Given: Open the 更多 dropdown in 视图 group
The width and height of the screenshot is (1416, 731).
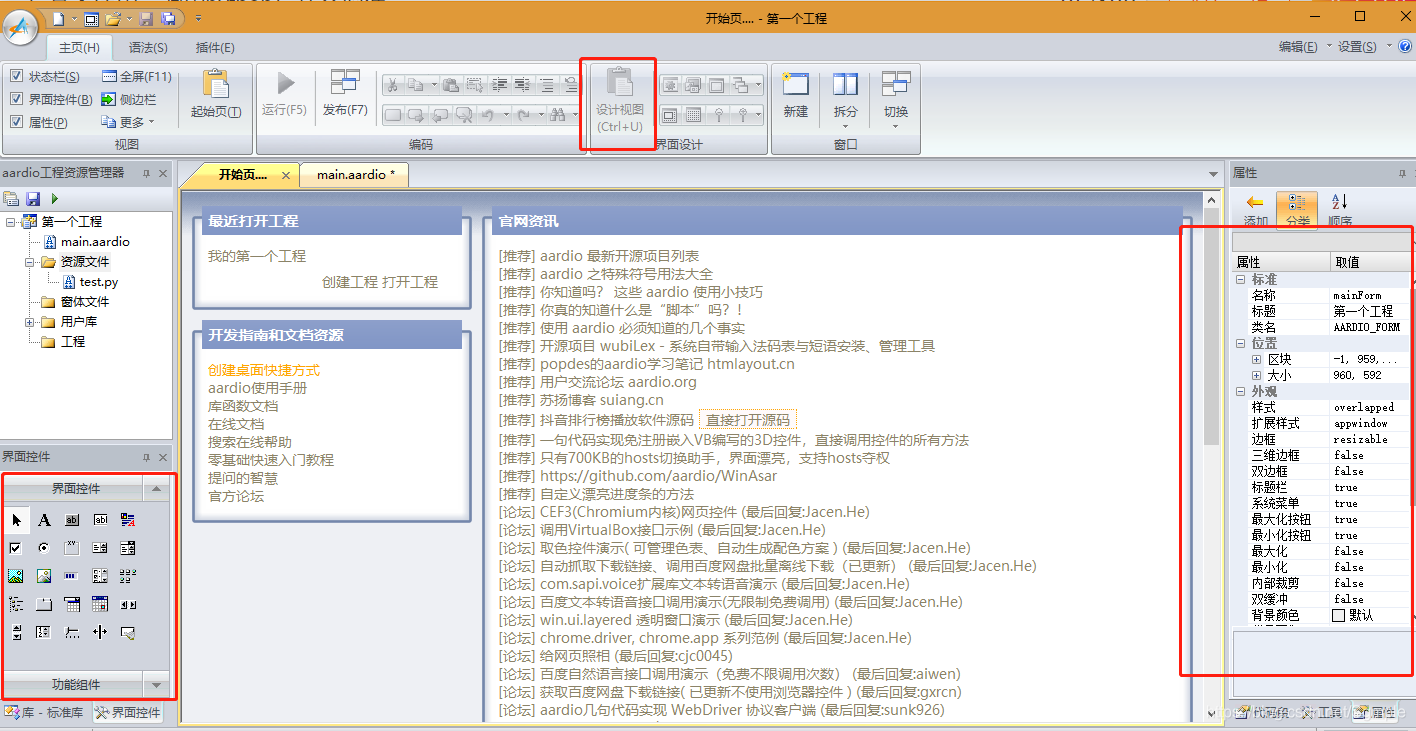Looking at the screenshot, I should pos(129,123).
